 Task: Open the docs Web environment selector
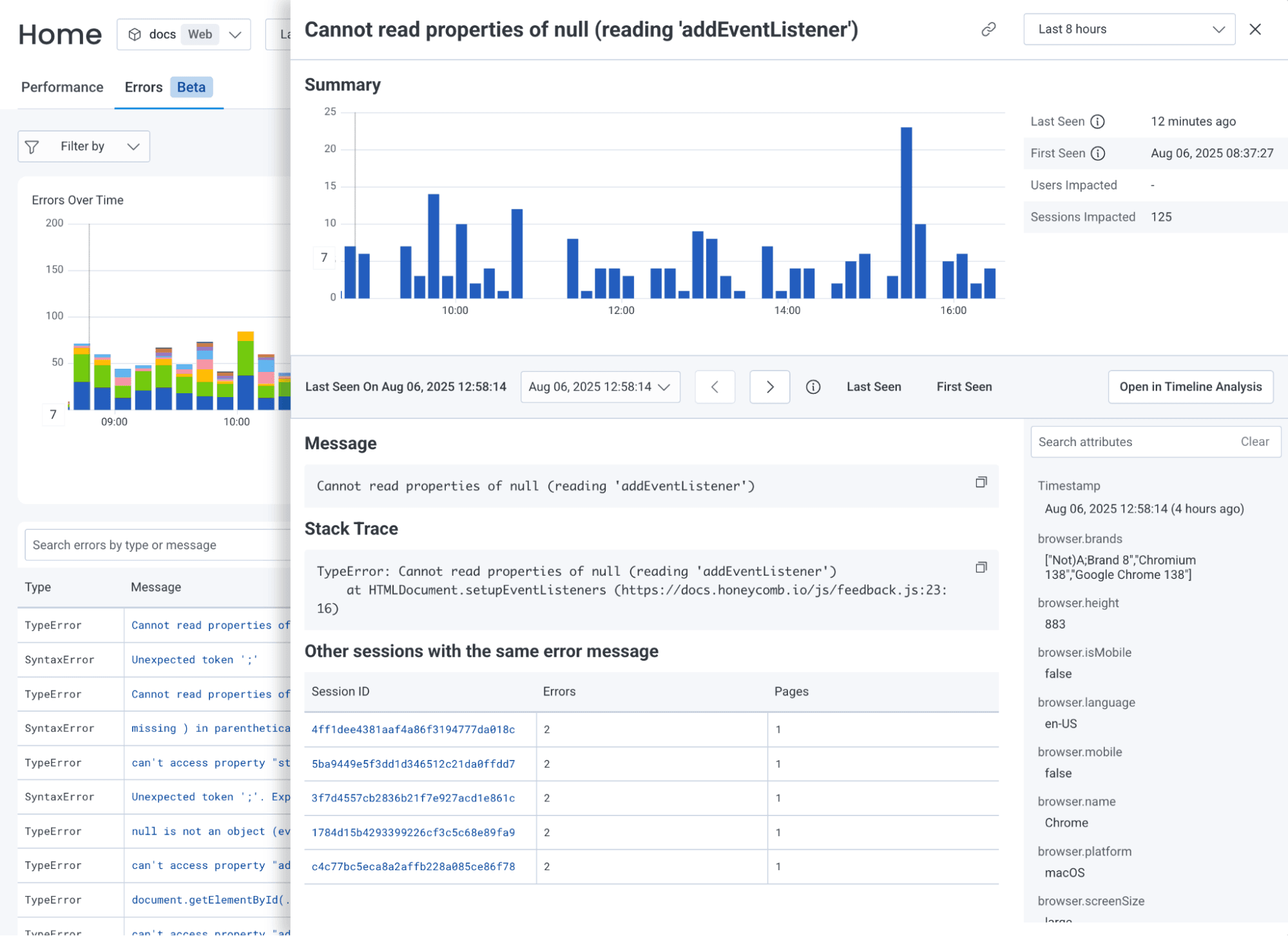tap(184, 35)
